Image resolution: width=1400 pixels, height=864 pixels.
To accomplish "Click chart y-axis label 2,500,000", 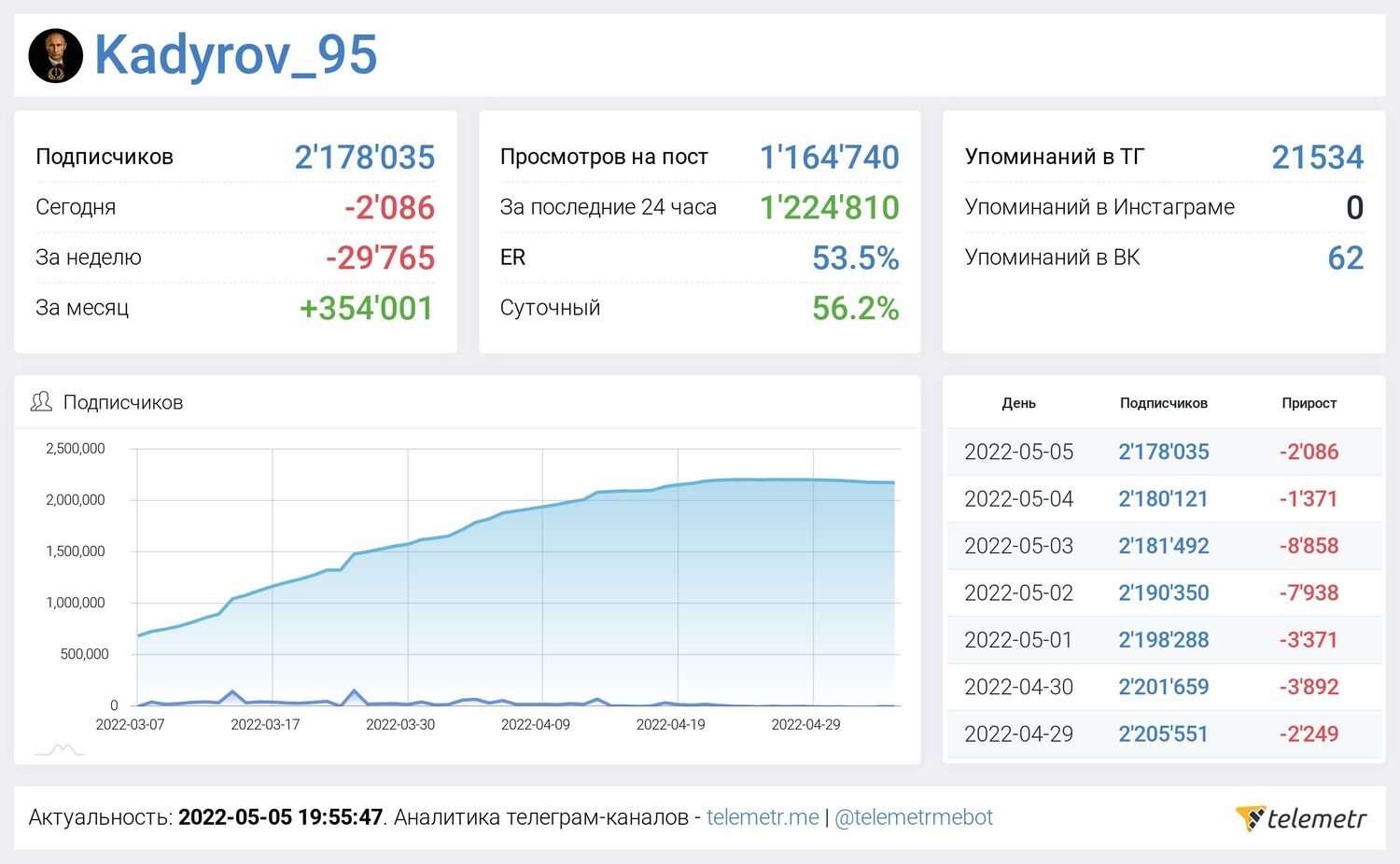I will tap(76, 448).
